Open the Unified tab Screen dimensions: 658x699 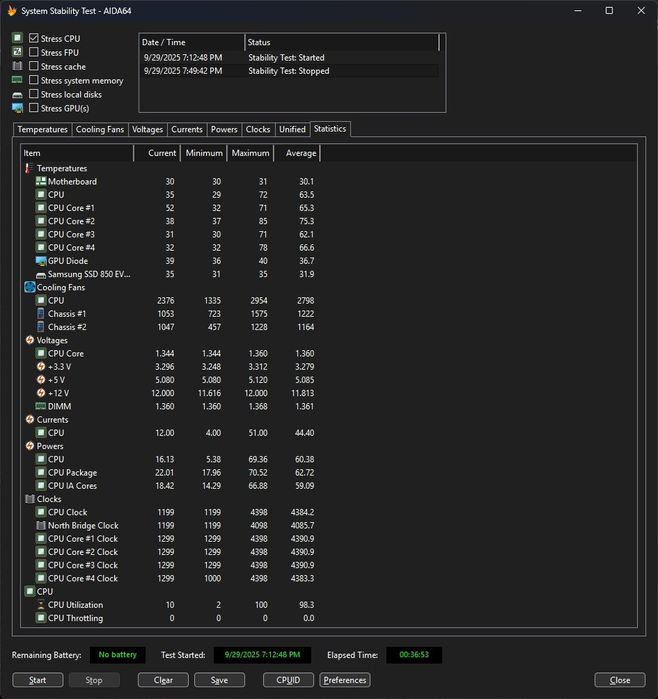(292, 129)
